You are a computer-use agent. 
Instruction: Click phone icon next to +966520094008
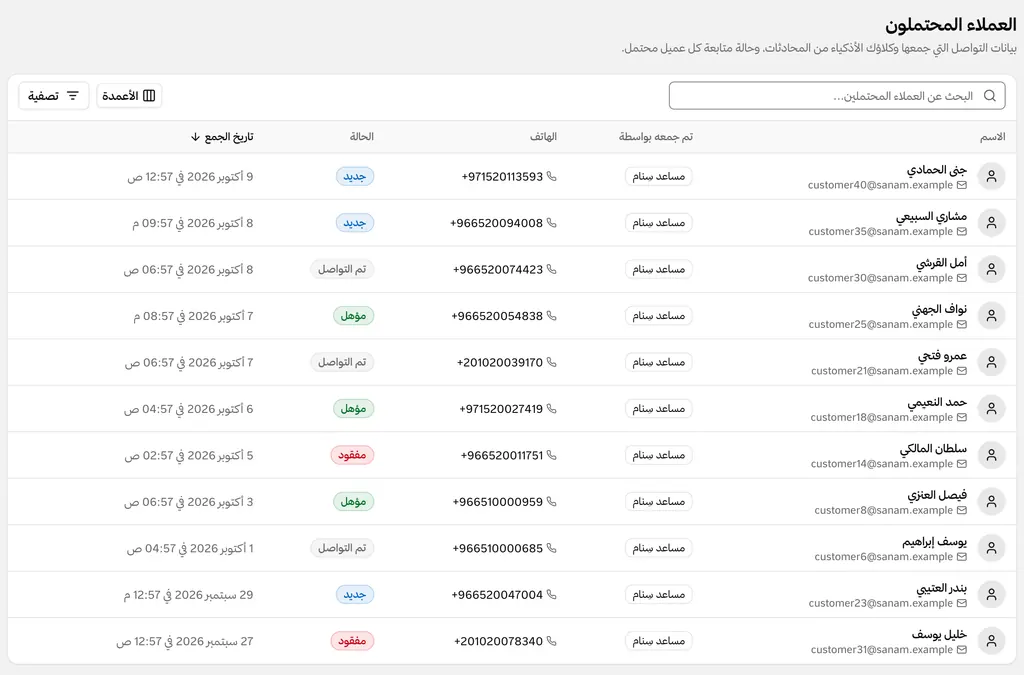(552, 223)
